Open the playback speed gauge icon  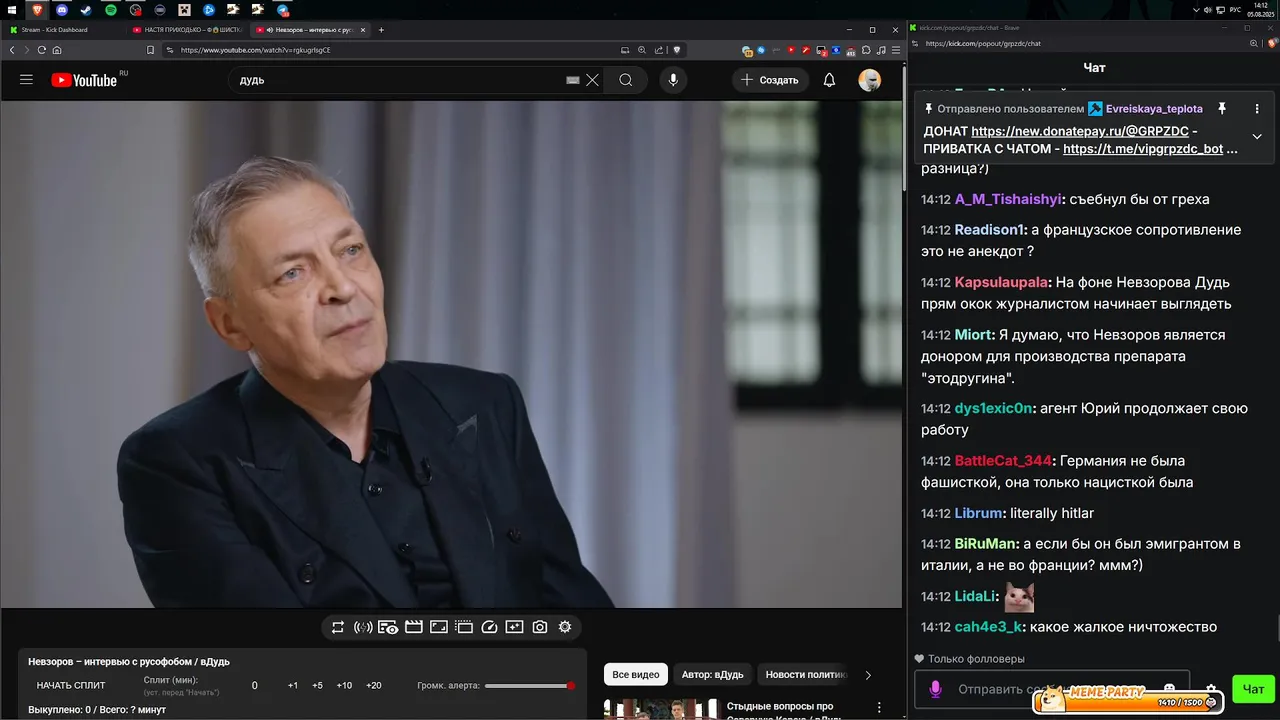click(489, 627)
